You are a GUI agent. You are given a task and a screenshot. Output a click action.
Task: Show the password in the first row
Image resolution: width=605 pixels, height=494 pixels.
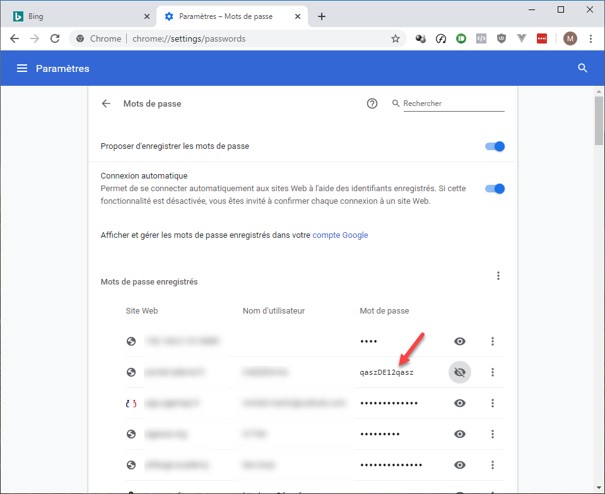[x=460, y=342]
